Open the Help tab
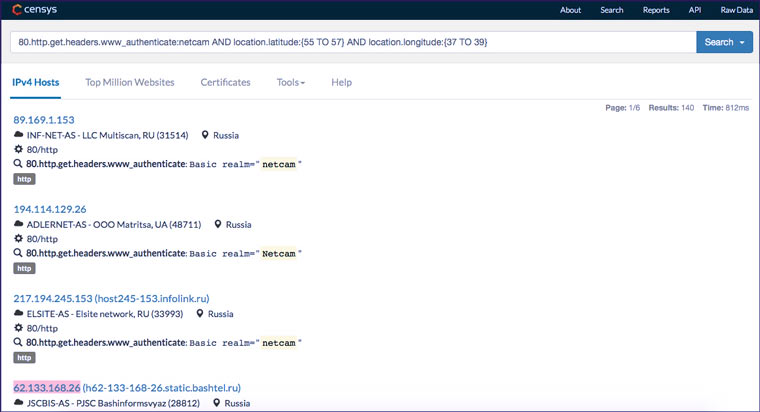This screenshot has width=760, height=412. point(342,82)
